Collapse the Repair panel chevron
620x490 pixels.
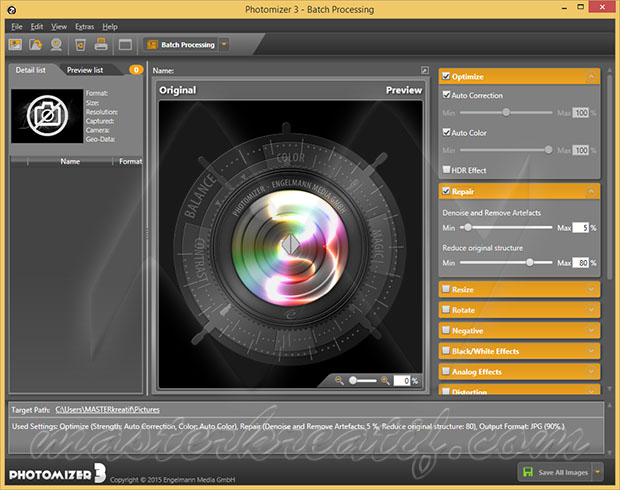coord(591,191)
